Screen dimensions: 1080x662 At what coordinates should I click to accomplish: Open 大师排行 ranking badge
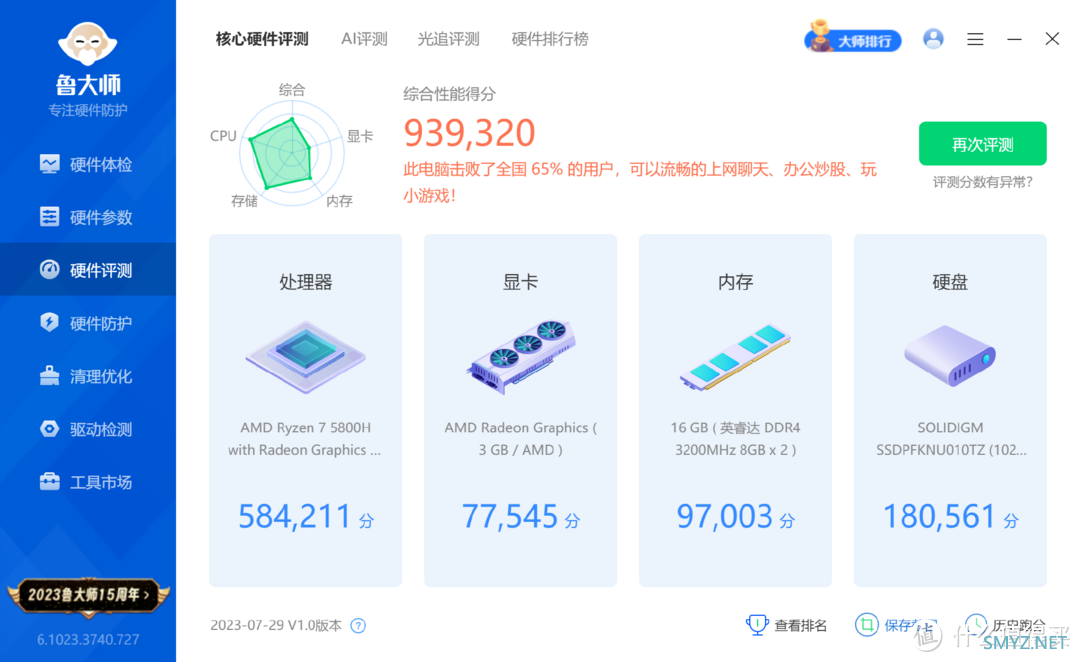853,38
